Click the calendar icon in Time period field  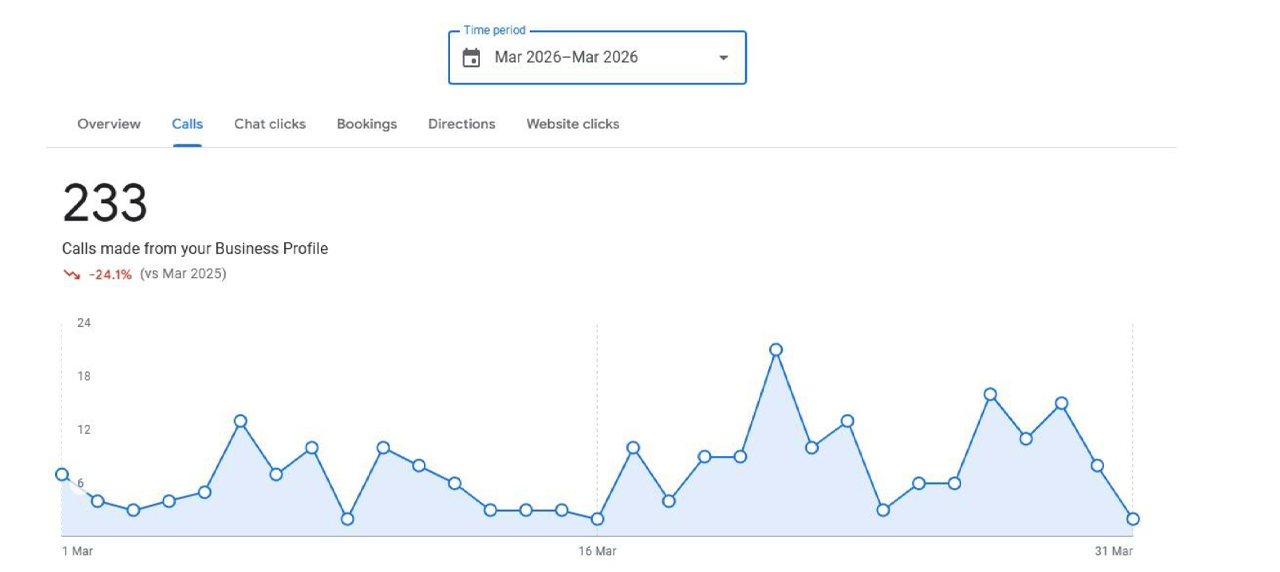[472, 58]
